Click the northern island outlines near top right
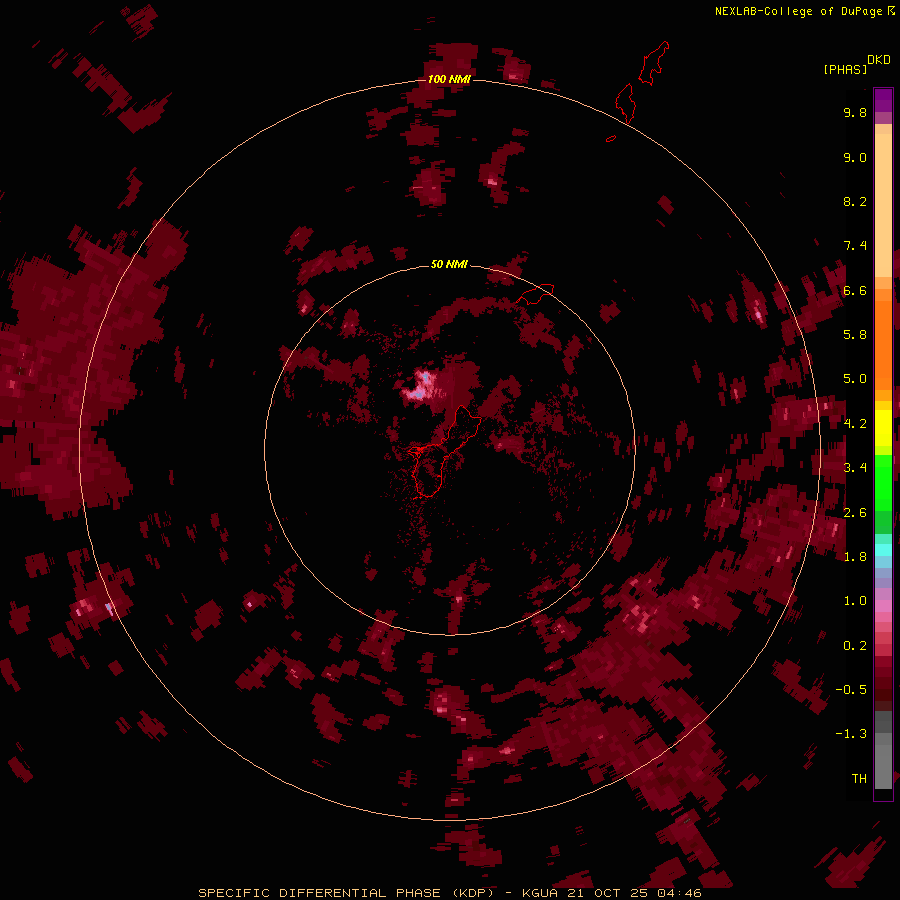This screenshot has width=900, height=900. [642, 83]
